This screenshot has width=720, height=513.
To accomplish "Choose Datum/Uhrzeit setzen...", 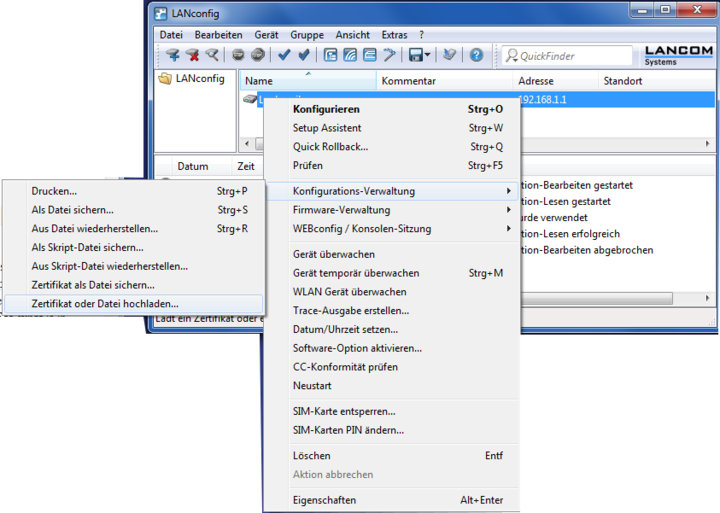I will 393,330.
